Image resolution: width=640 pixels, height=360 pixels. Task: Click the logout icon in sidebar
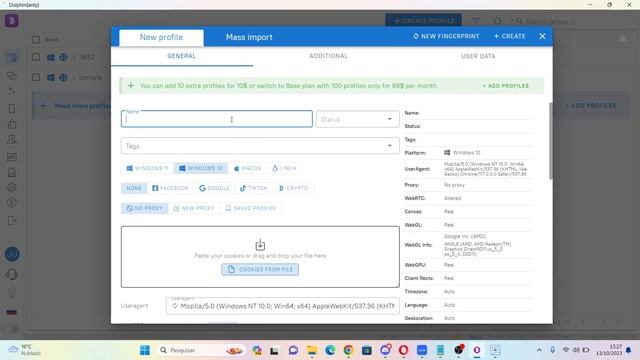[12, 220]
